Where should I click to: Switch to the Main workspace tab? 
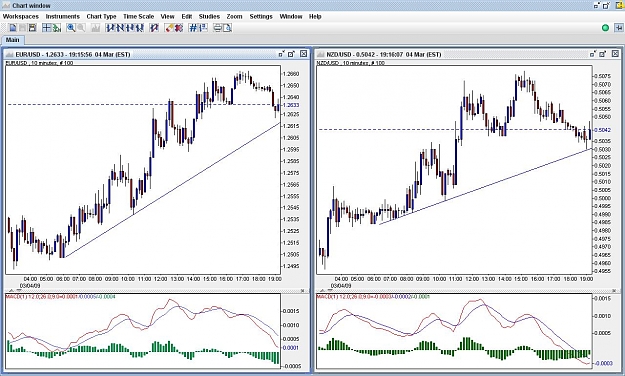(x=12, y=40)
